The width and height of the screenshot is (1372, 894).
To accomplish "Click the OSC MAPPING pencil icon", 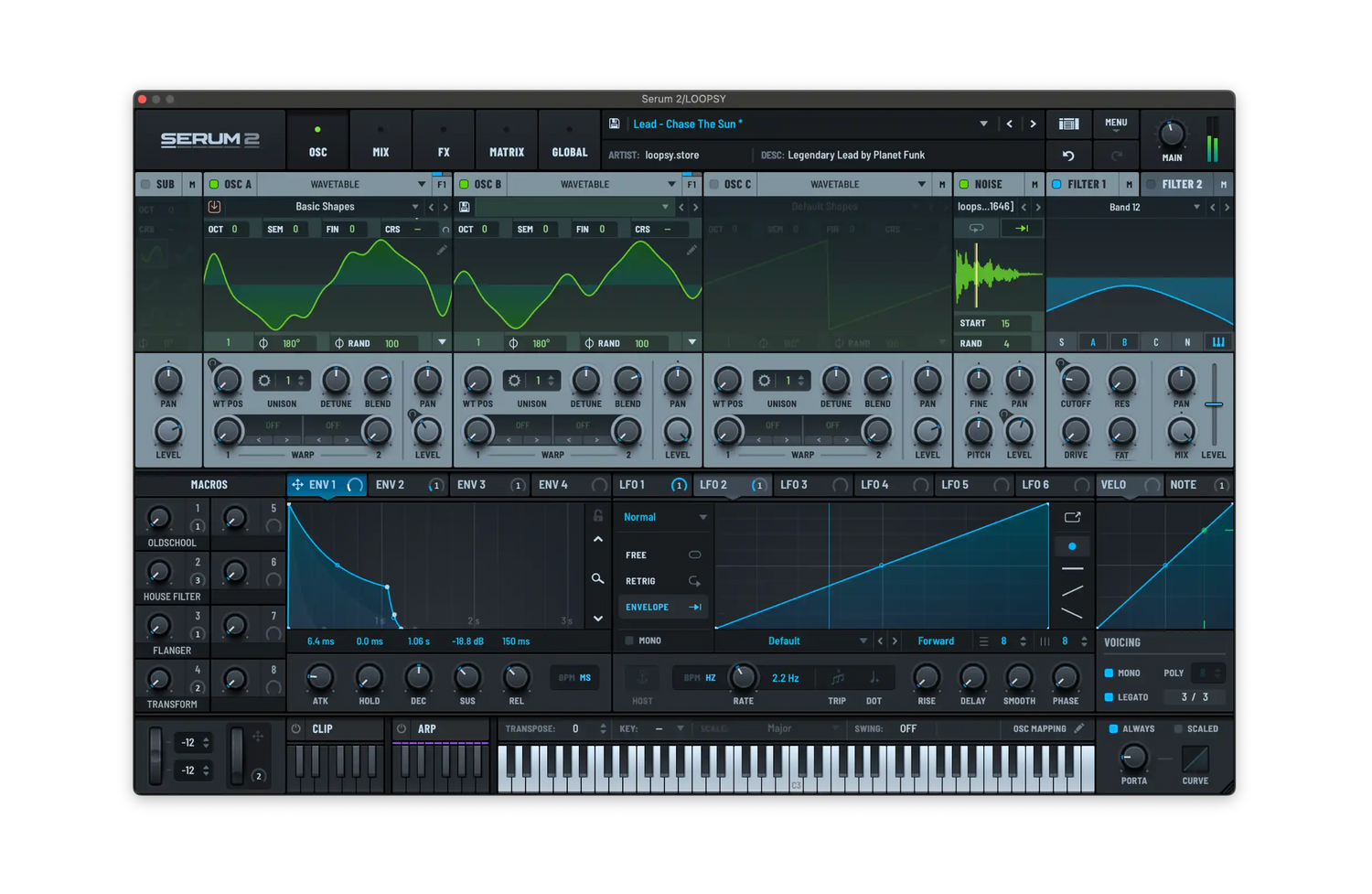I will 1079,728.
